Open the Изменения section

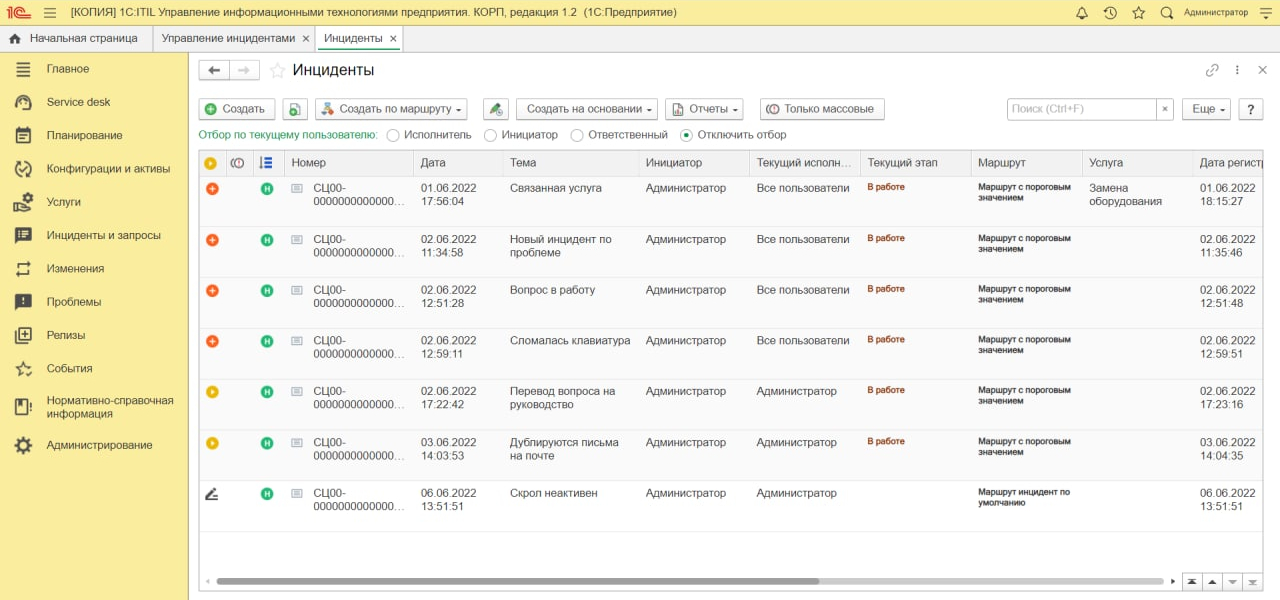[x=94, y=268]
